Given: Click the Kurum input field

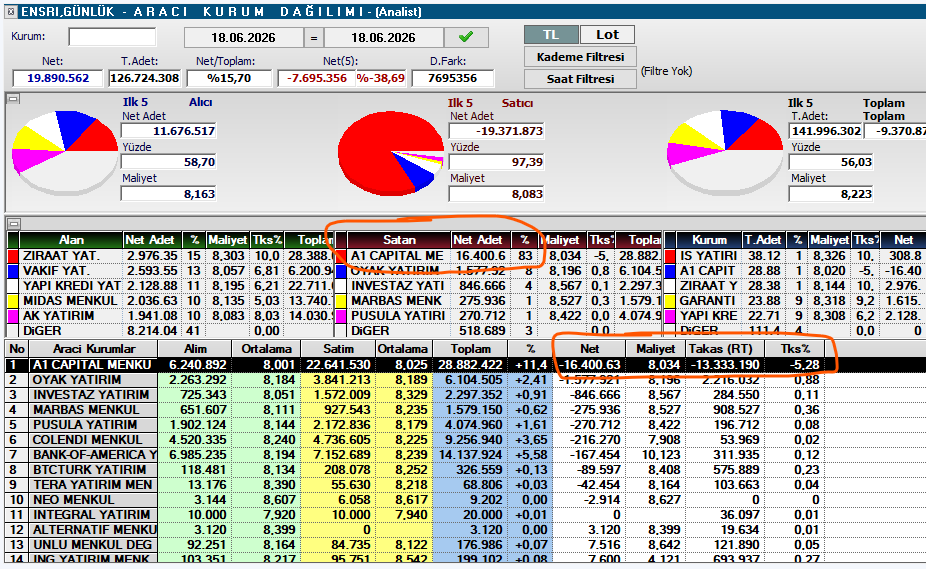Looking at the screenshot, I should pos(112,37).
